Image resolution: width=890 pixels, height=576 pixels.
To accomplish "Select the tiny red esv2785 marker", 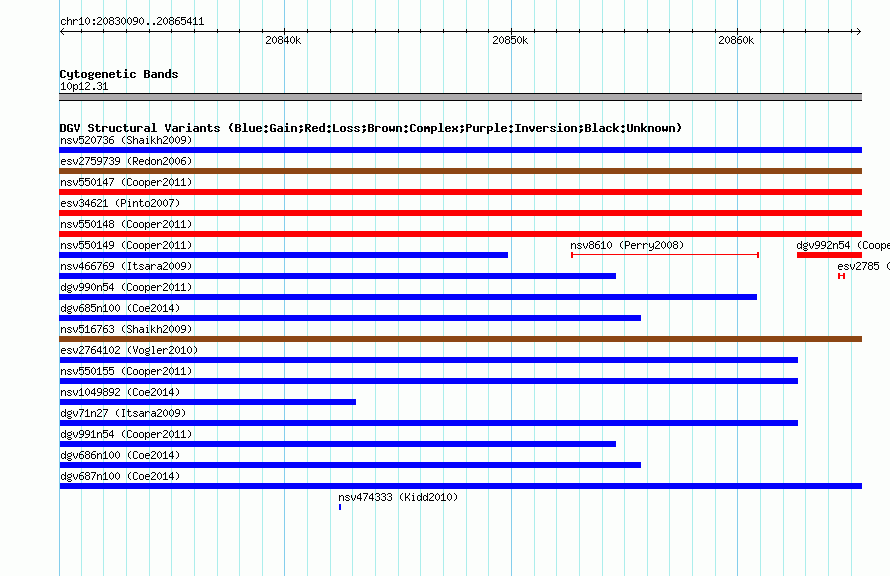I will click(x=841, y=276).
